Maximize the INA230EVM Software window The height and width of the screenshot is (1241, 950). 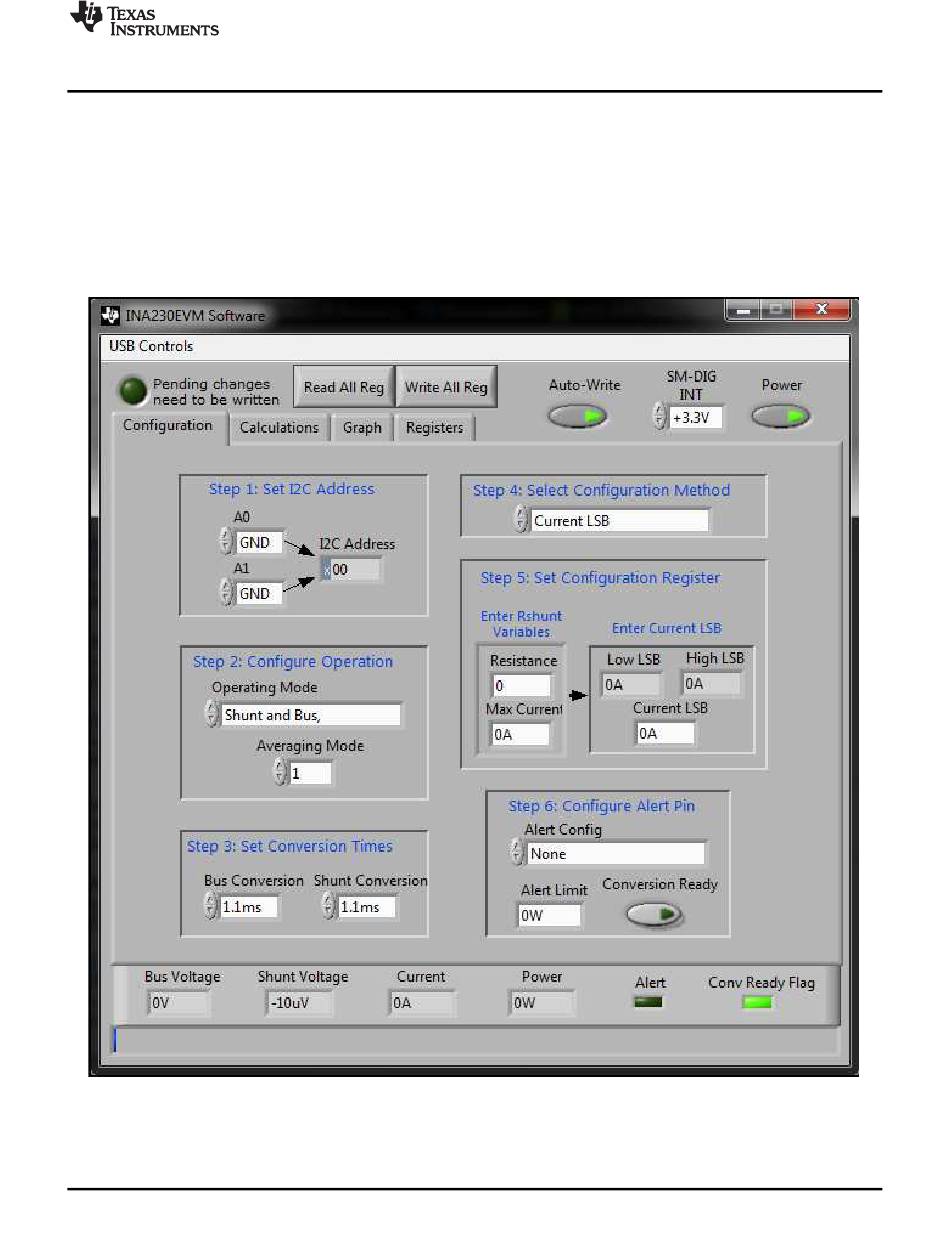[x=775, y=311]
